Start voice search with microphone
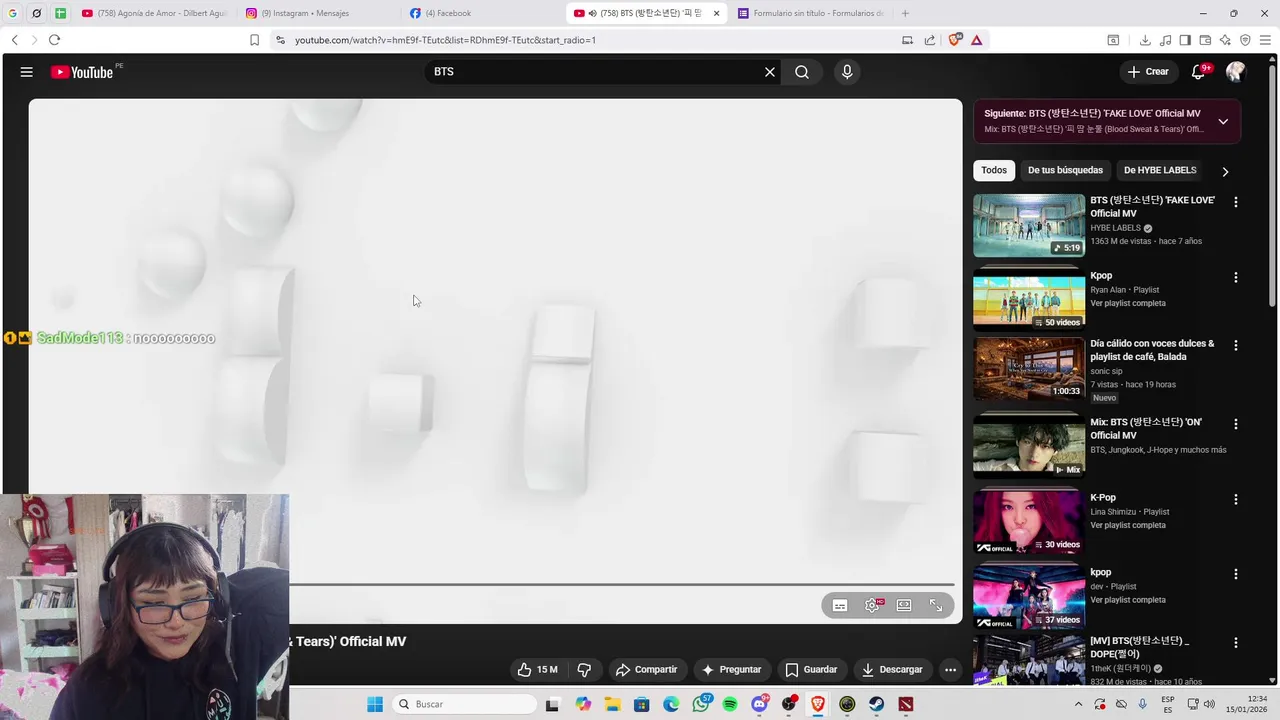This screenshot has width=1280, height=720. click(847, 72)
